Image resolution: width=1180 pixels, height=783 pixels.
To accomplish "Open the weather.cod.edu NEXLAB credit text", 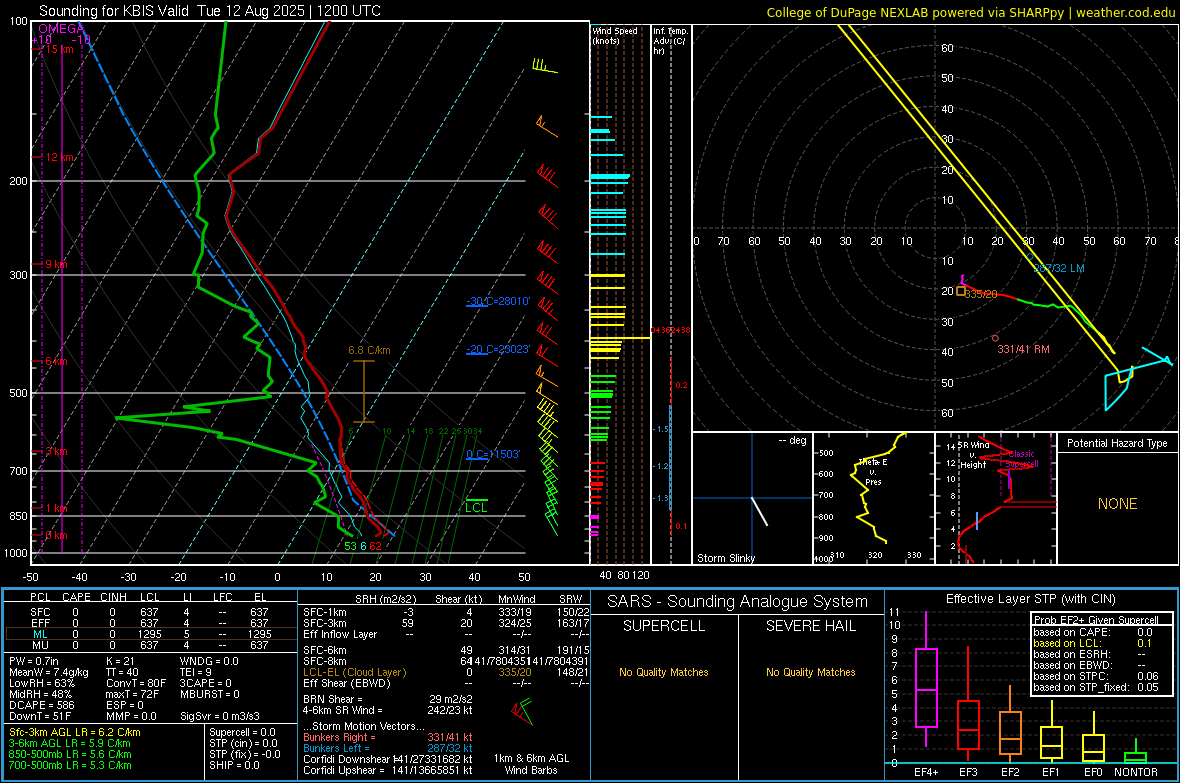I will [x=970, y=12].
